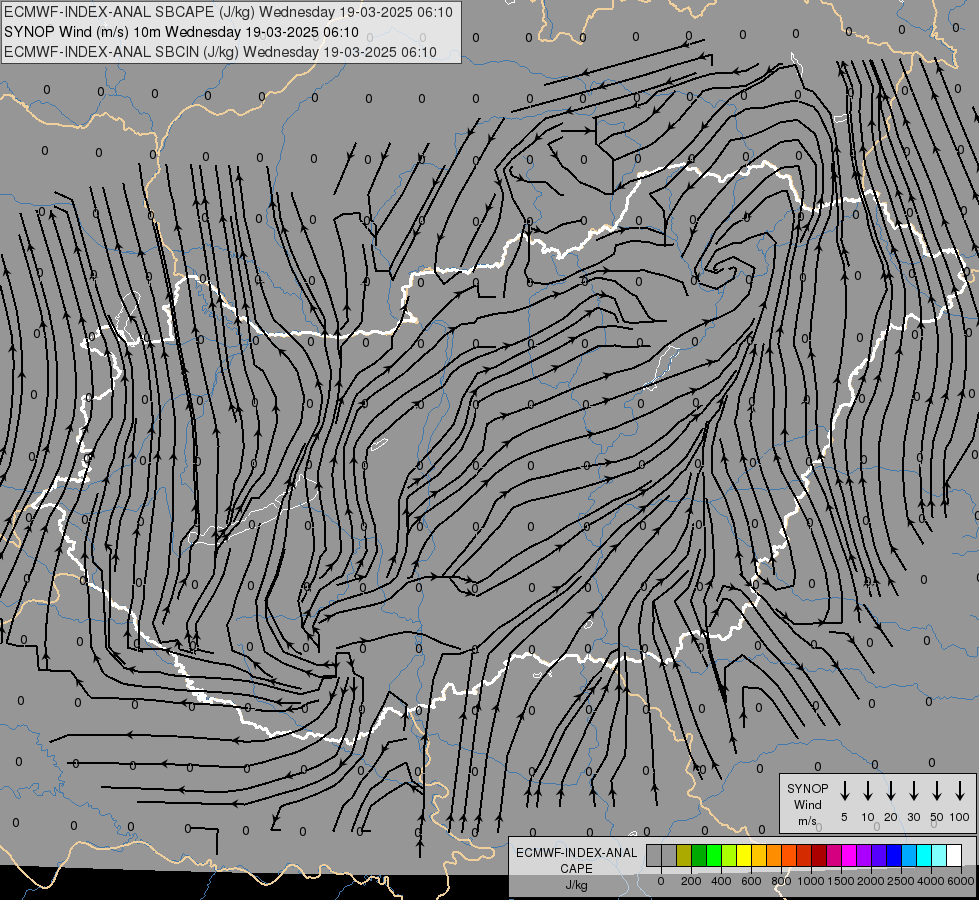Select the white swatch ending the CAPE scale
The image size is (979, 900).
pos(953,855)
